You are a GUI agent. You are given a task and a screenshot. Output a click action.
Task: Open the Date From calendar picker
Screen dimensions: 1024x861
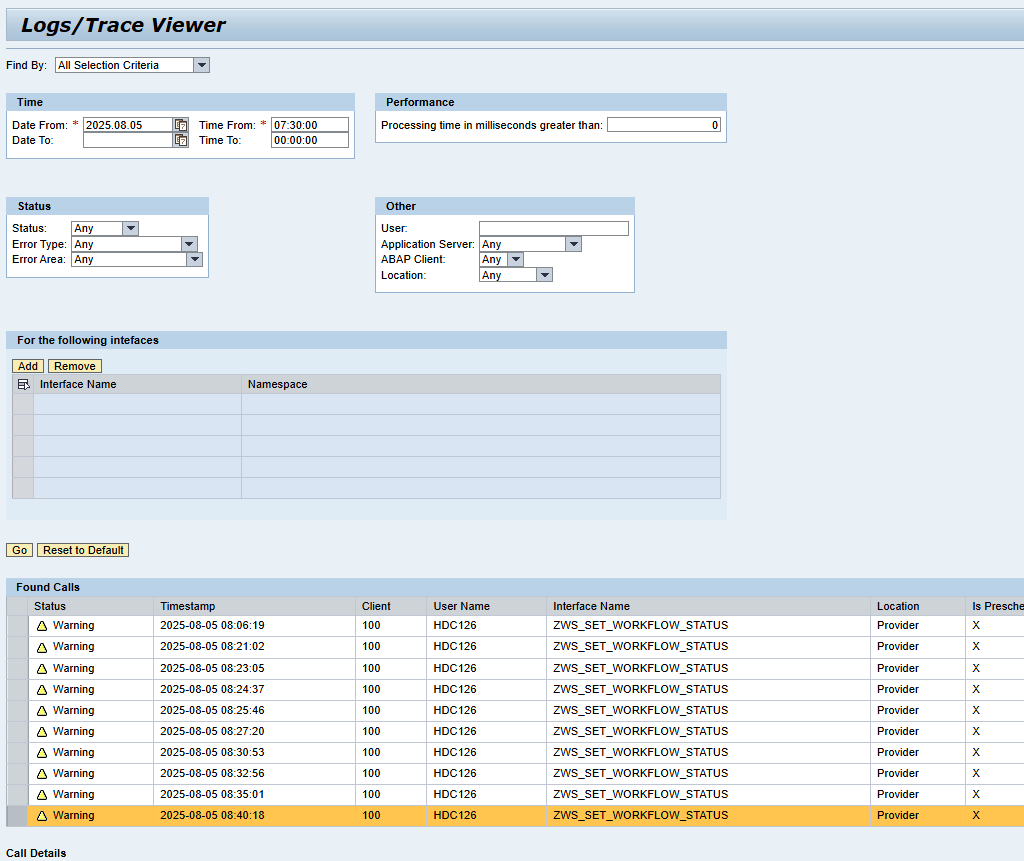point(181,125)
